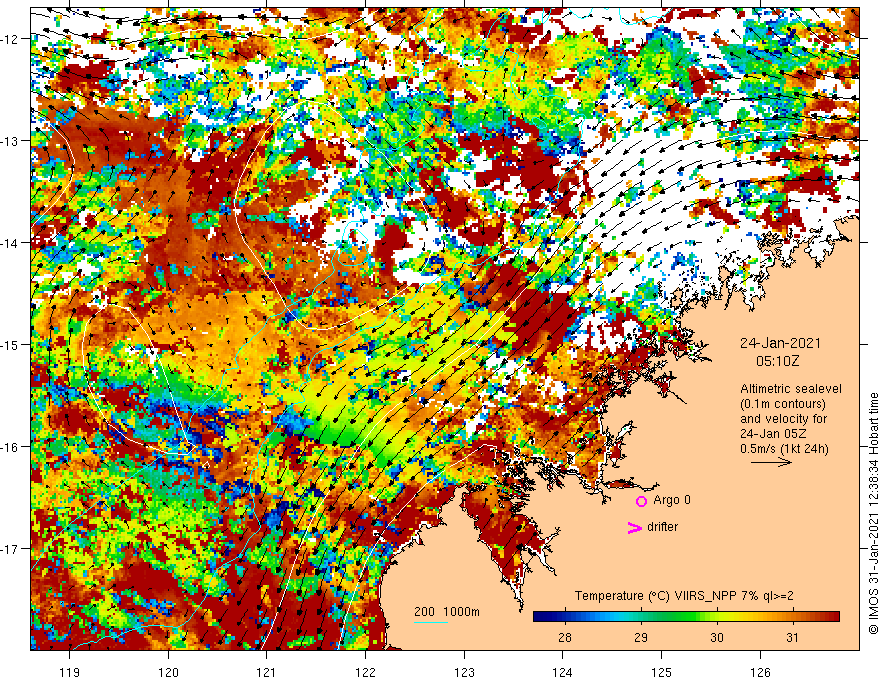Click the 0.5m/s velocity scale arrow
Image resolution: width=880 pixels, height=680 pixels.
tap(771, 462)
